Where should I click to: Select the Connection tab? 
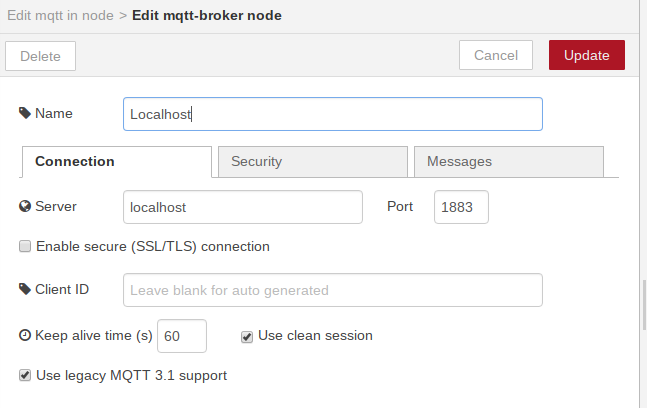(x=116, y=161)
